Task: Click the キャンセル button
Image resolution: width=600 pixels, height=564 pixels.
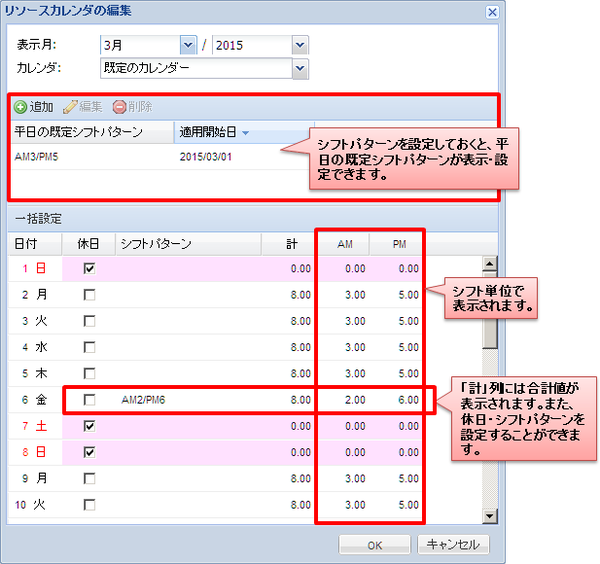Action: [x=453, y=545]
